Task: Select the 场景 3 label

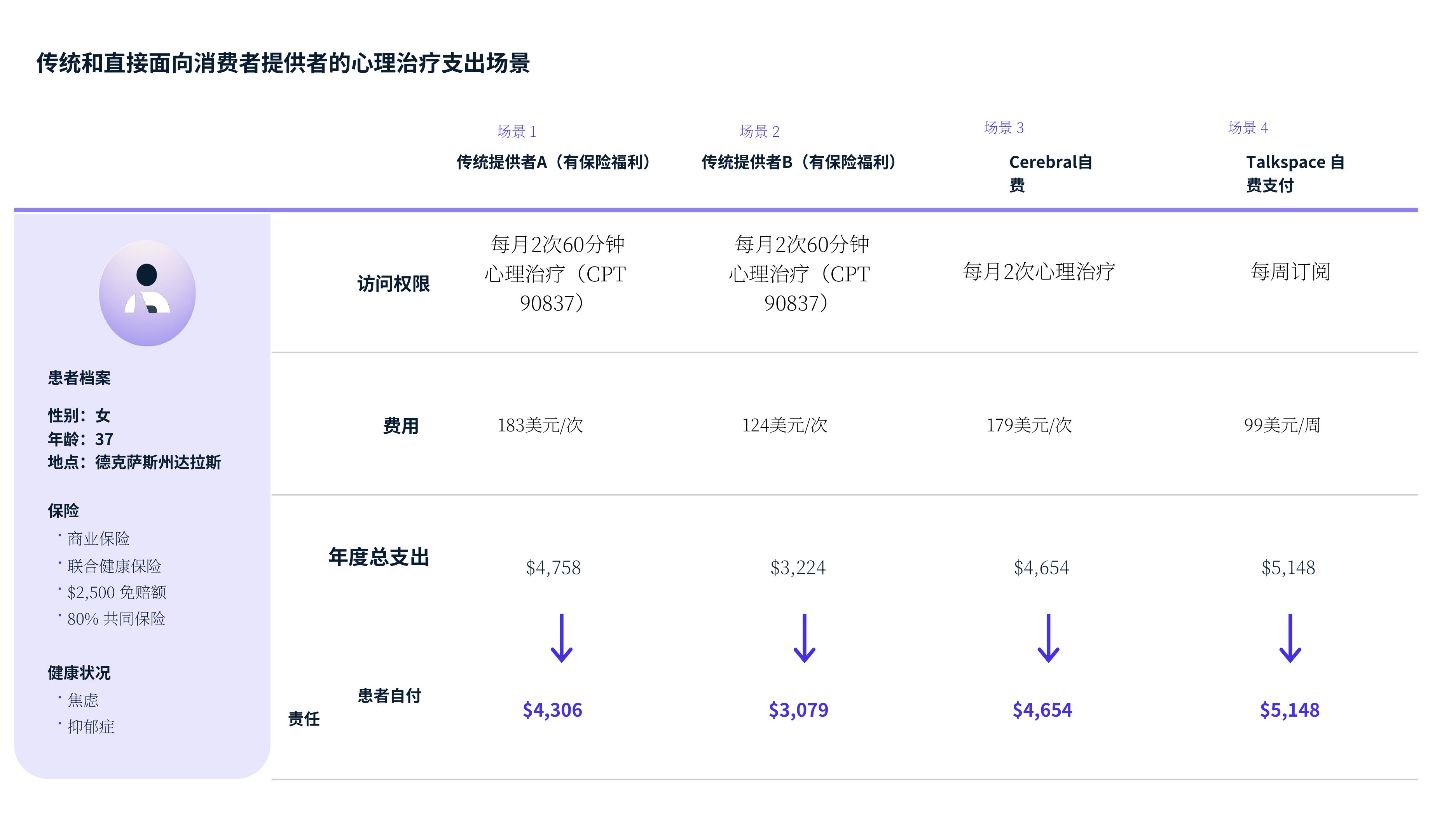Action: coord(1004,128)
